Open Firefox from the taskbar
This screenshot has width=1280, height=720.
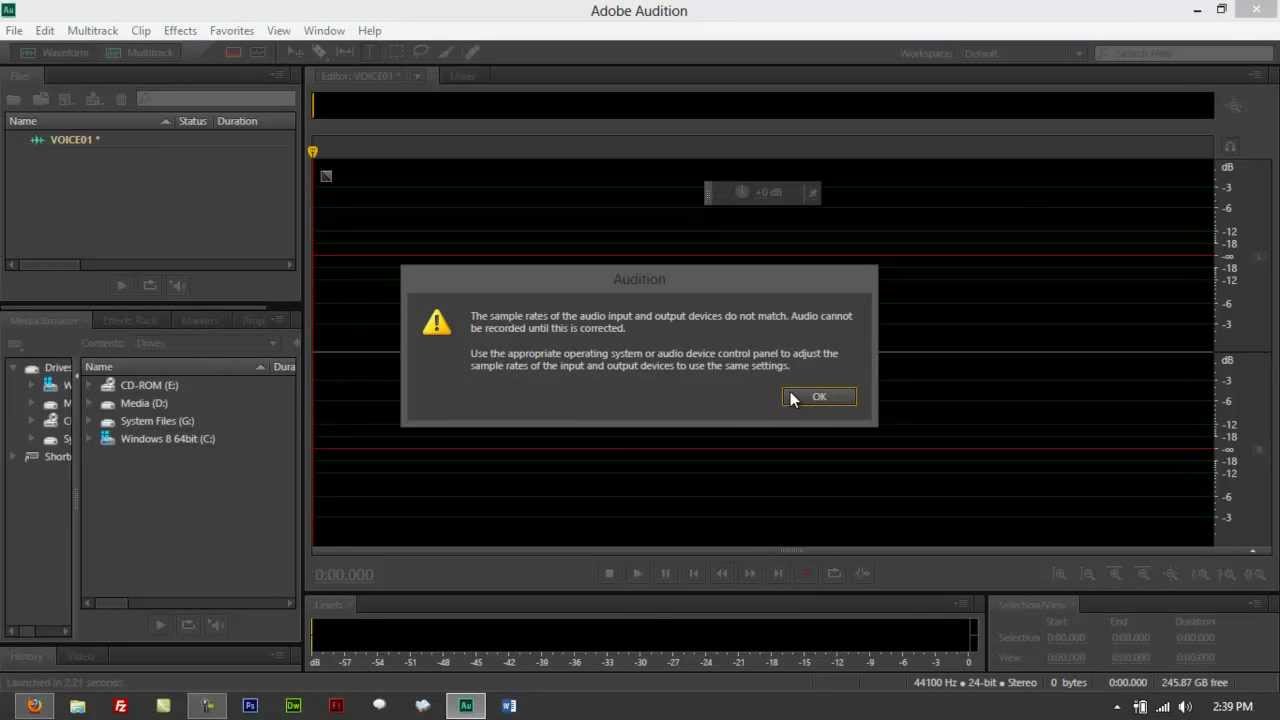35,706
